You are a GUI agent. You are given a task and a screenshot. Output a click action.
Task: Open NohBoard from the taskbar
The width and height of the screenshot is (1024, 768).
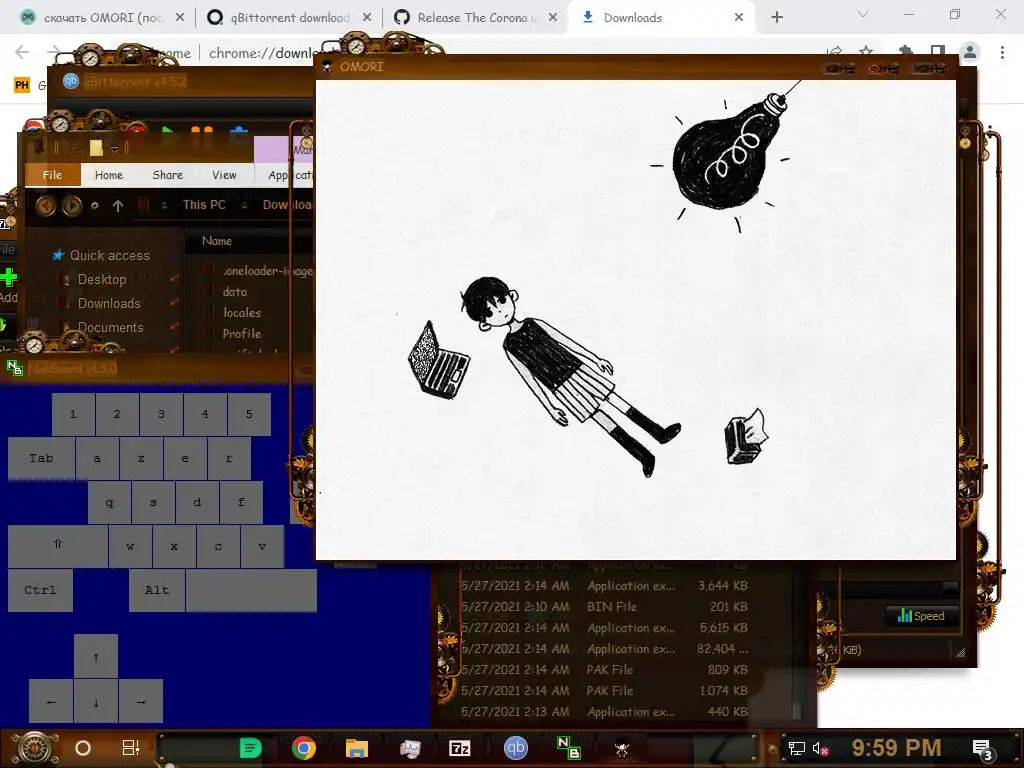568,748
